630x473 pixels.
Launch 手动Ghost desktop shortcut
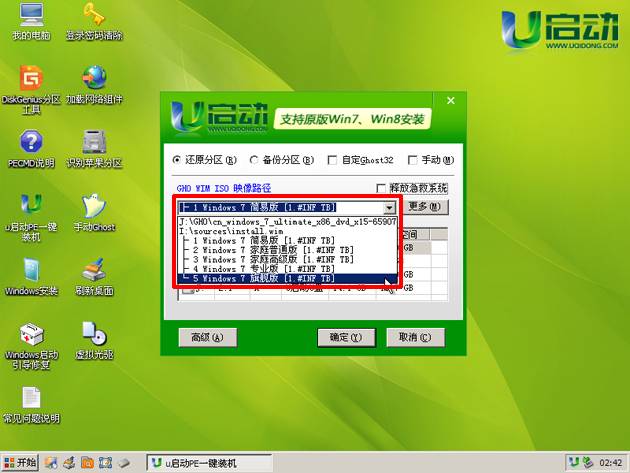tap(94, 205)
